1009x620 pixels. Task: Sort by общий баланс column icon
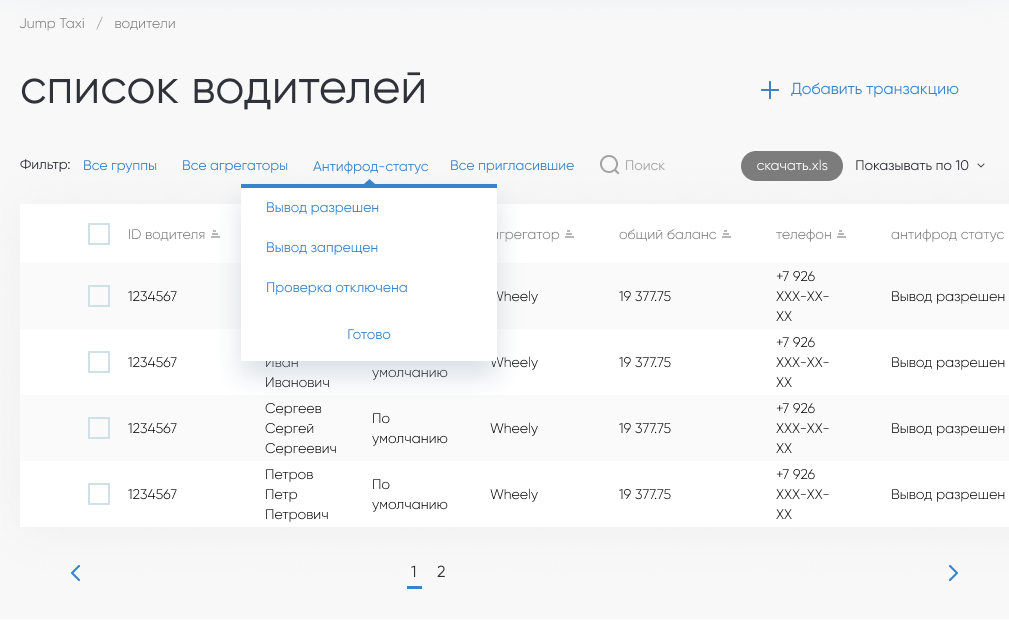727,235
